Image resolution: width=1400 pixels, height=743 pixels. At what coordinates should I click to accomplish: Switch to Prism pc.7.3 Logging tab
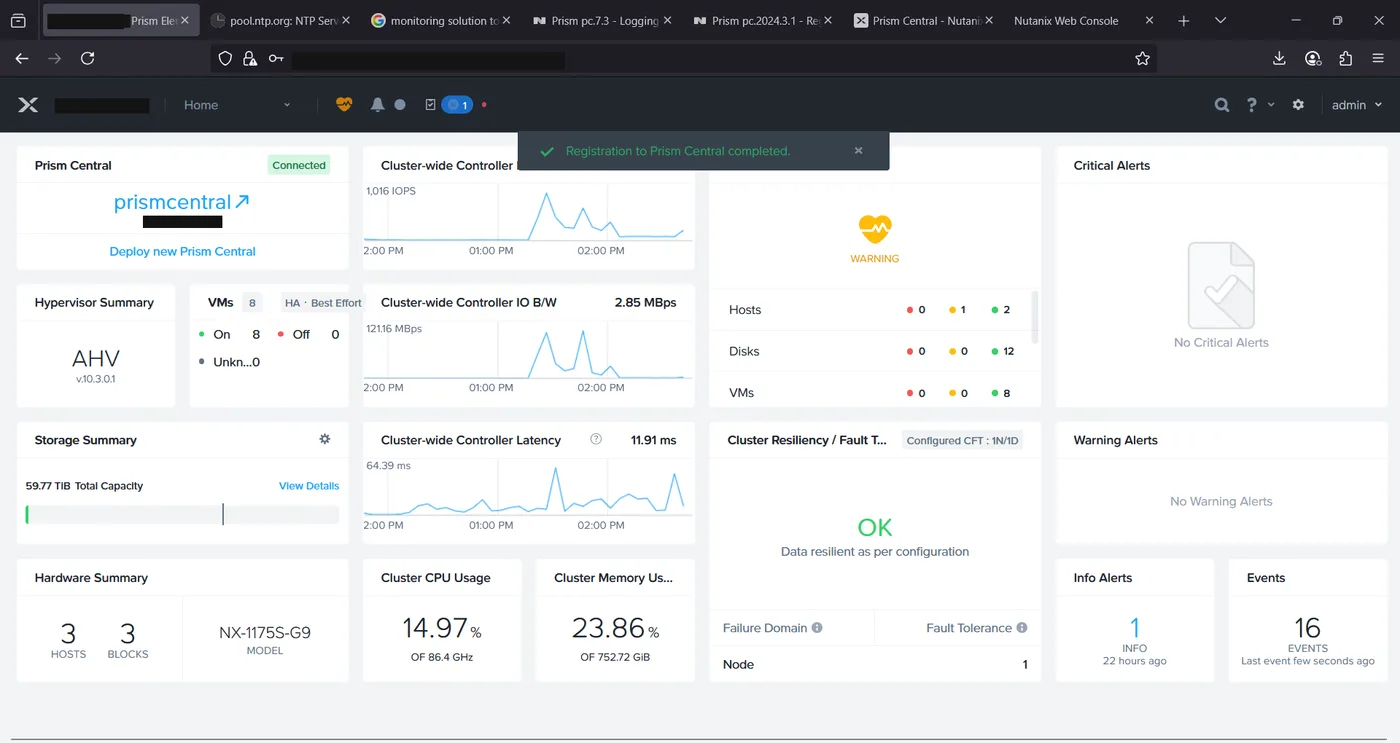tap(601, 20)
